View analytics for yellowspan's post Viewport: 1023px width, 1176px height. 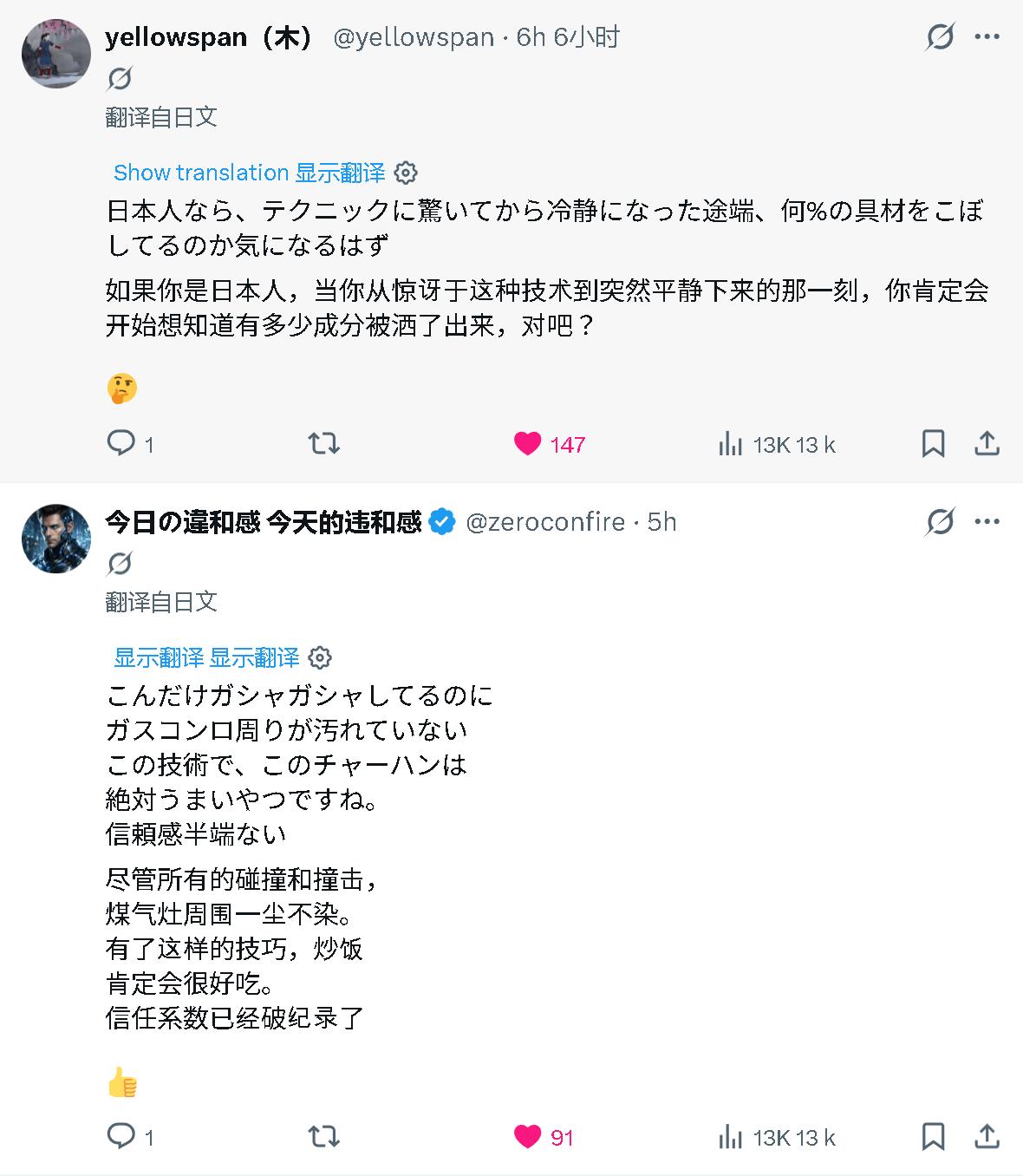tap(730, 444)
